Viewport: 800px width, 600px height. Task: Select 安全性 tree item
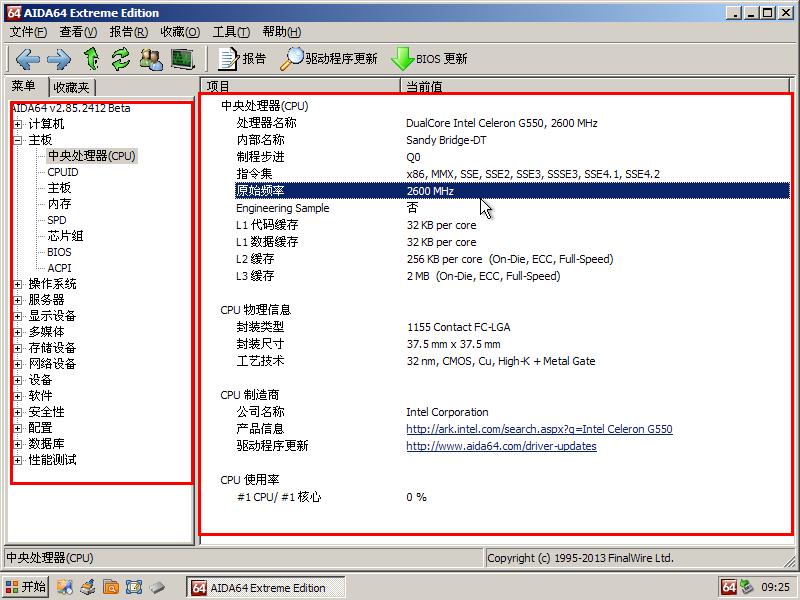coord(46,412)
